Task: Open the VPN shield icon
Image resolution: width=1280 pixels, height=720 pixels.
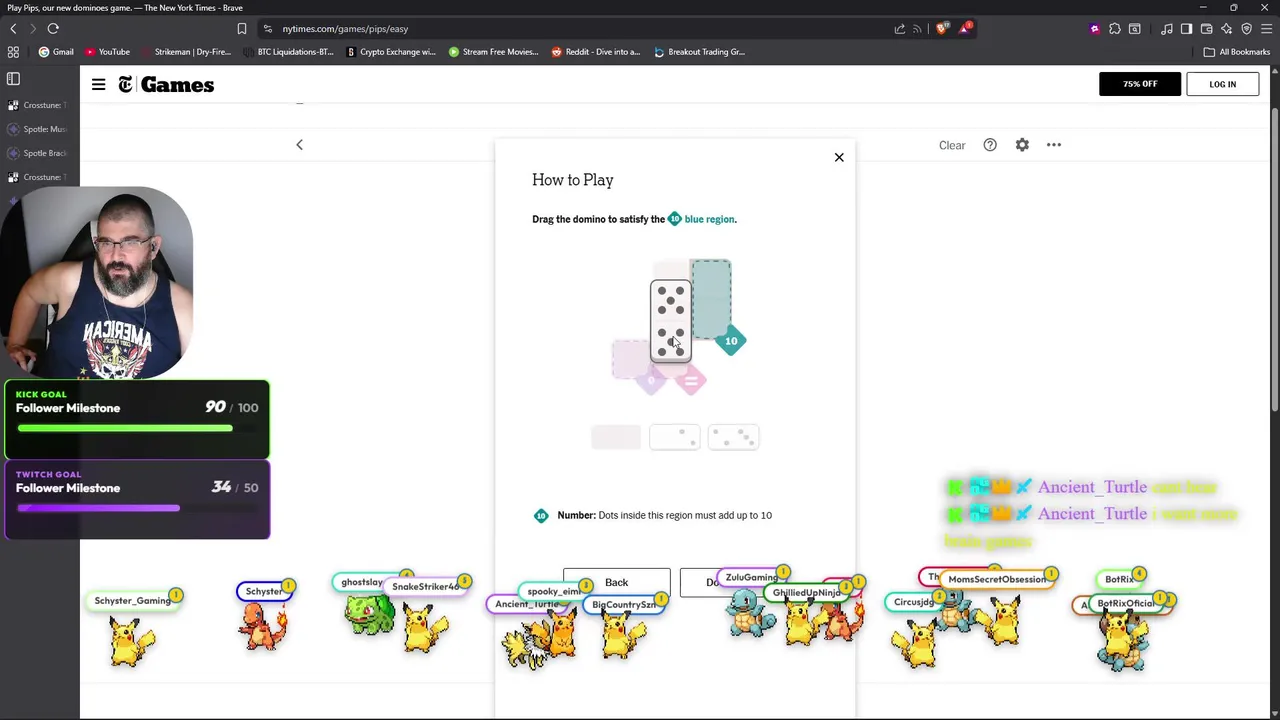Action: (x=1247, y=29)
